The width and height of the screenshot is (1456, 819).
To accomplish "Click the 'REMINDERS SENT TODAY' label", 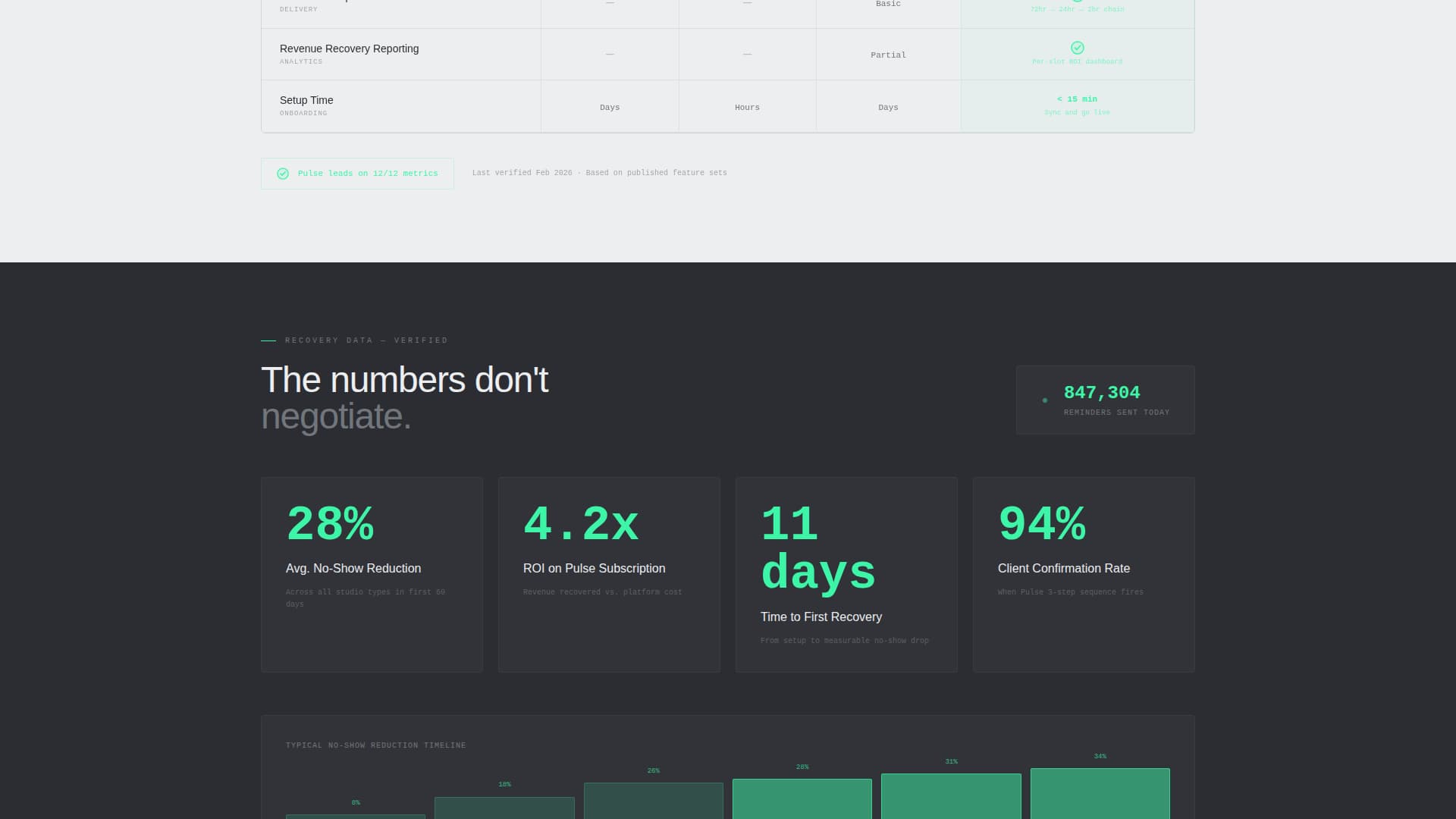I will pyautogui.click(x=1116, y=413).
